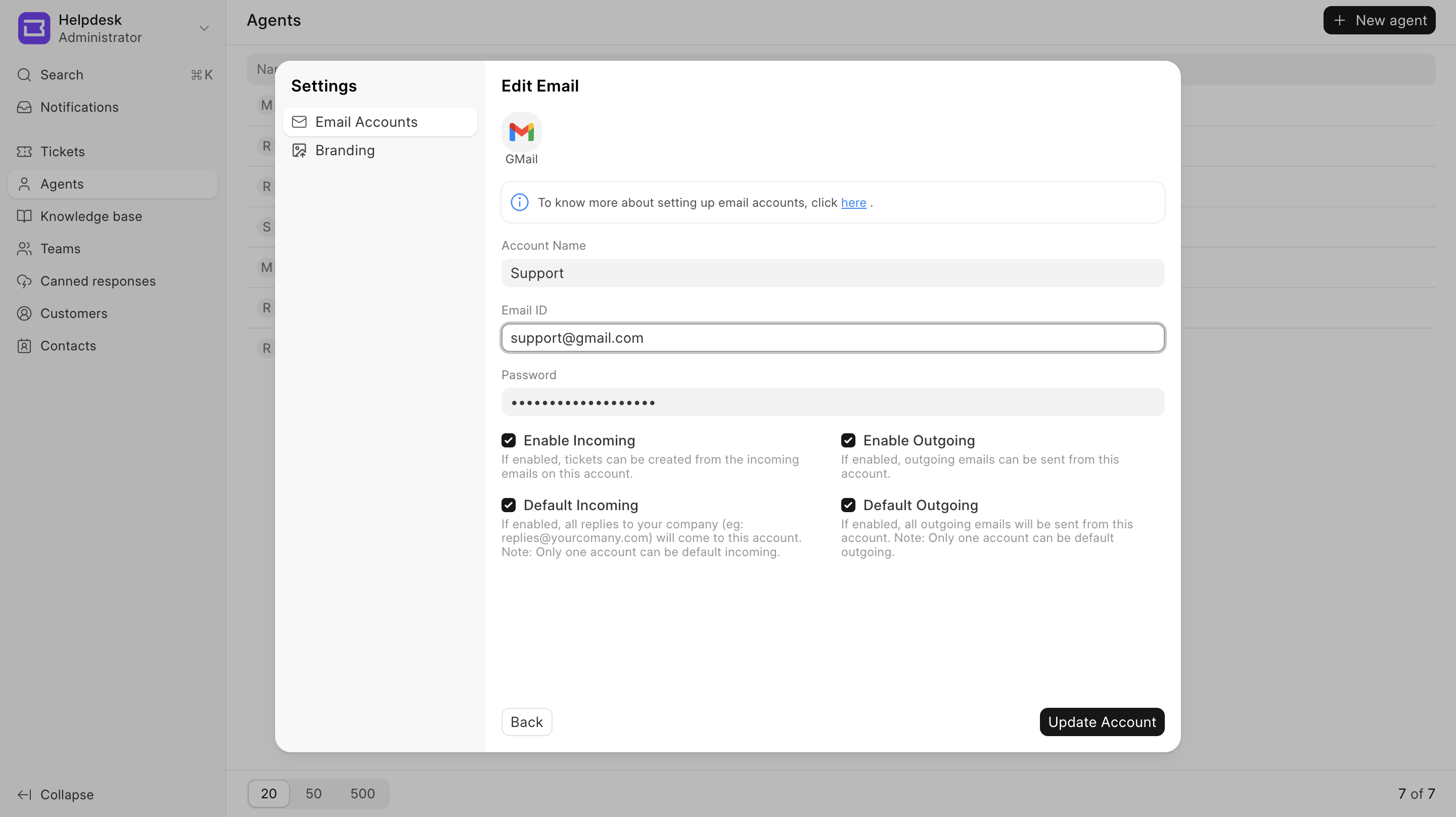
Task: Focus the Account Name field
Action: (833, 273)
